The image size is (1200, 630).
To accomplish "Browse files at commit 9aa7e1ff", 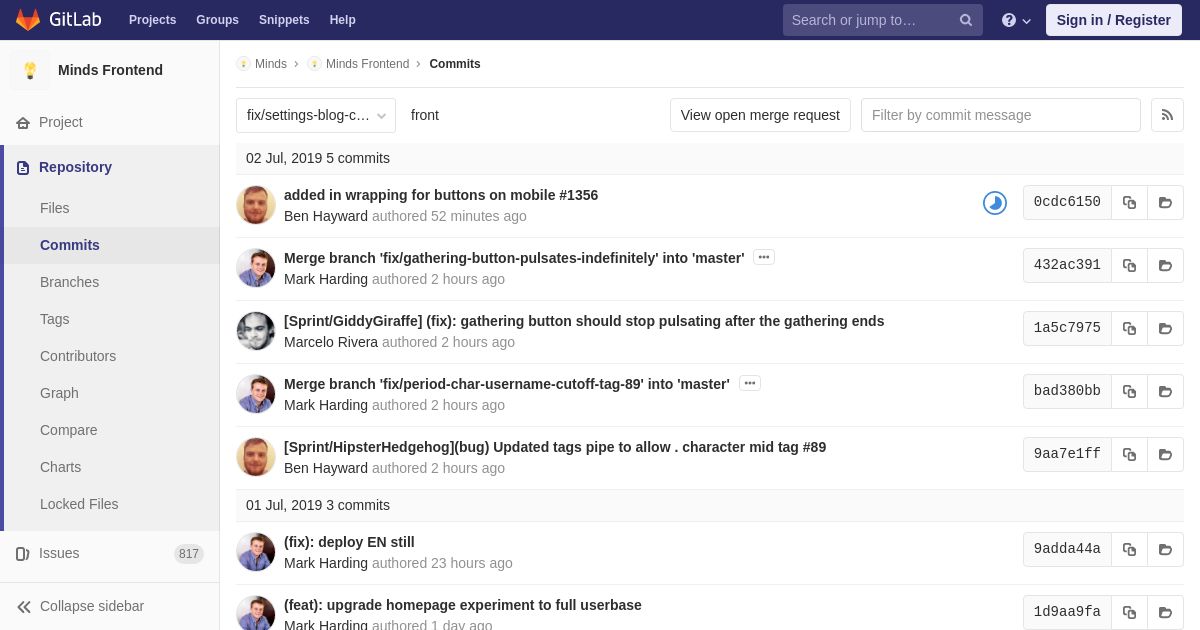I will click(x=1165, y=454).
